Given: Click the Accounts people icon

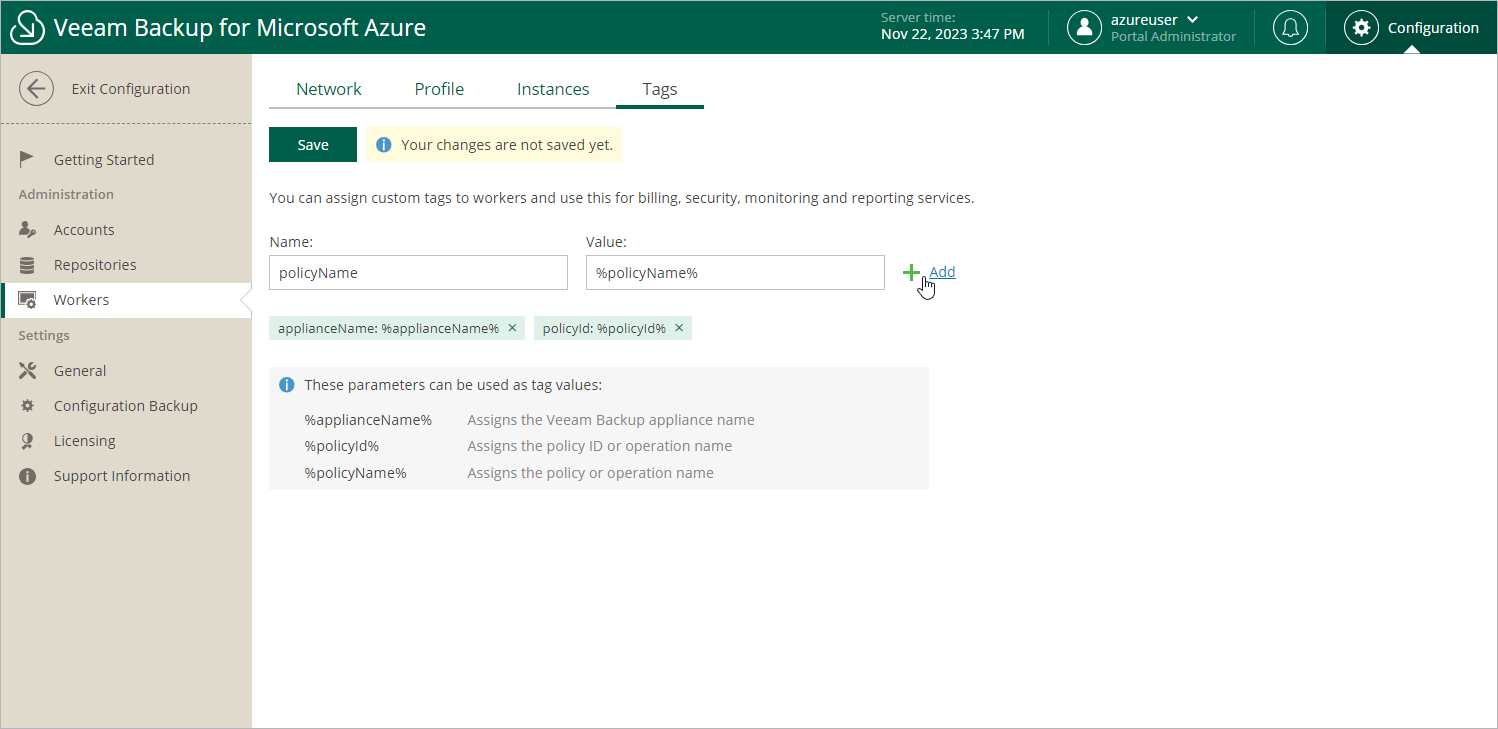Looking at the screenshot, I should click(28, 229).
